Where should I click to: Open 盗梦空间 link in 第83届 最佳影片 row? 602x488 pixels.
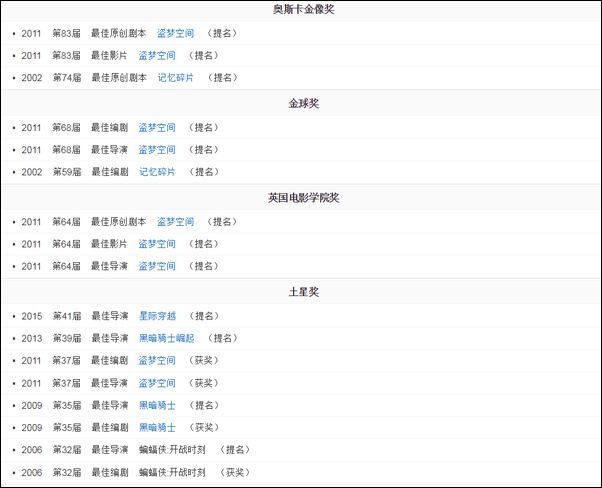coord(157,56)
